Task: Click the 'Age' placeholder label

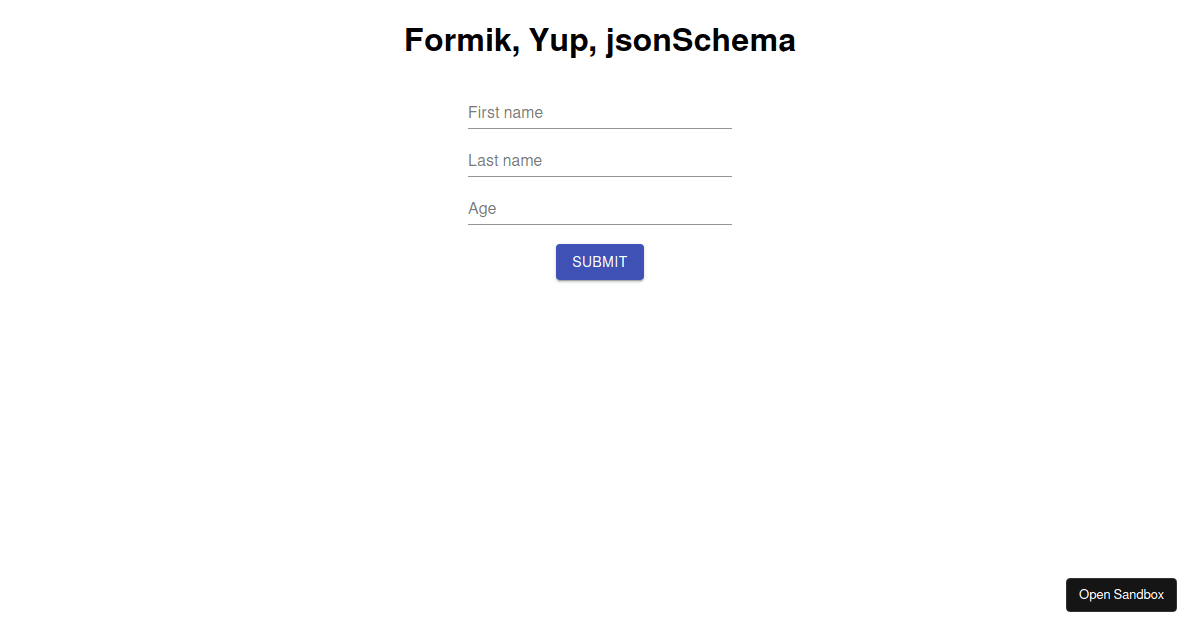Action: pos(482,209)
